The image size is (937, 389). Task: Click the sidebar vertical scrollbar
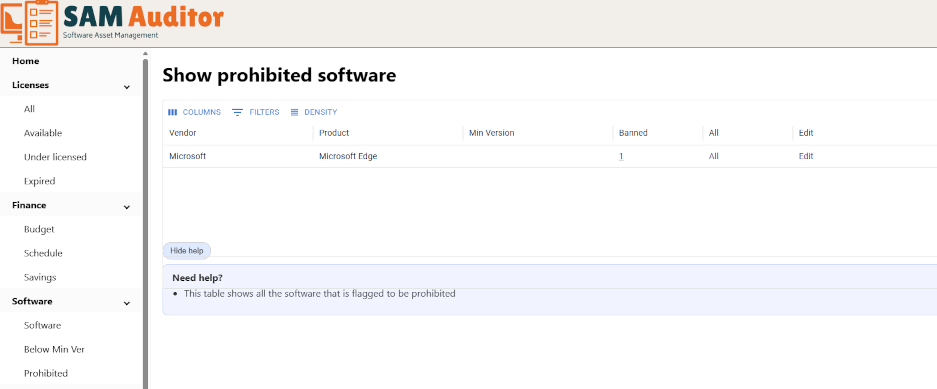[x=145, y=224]
